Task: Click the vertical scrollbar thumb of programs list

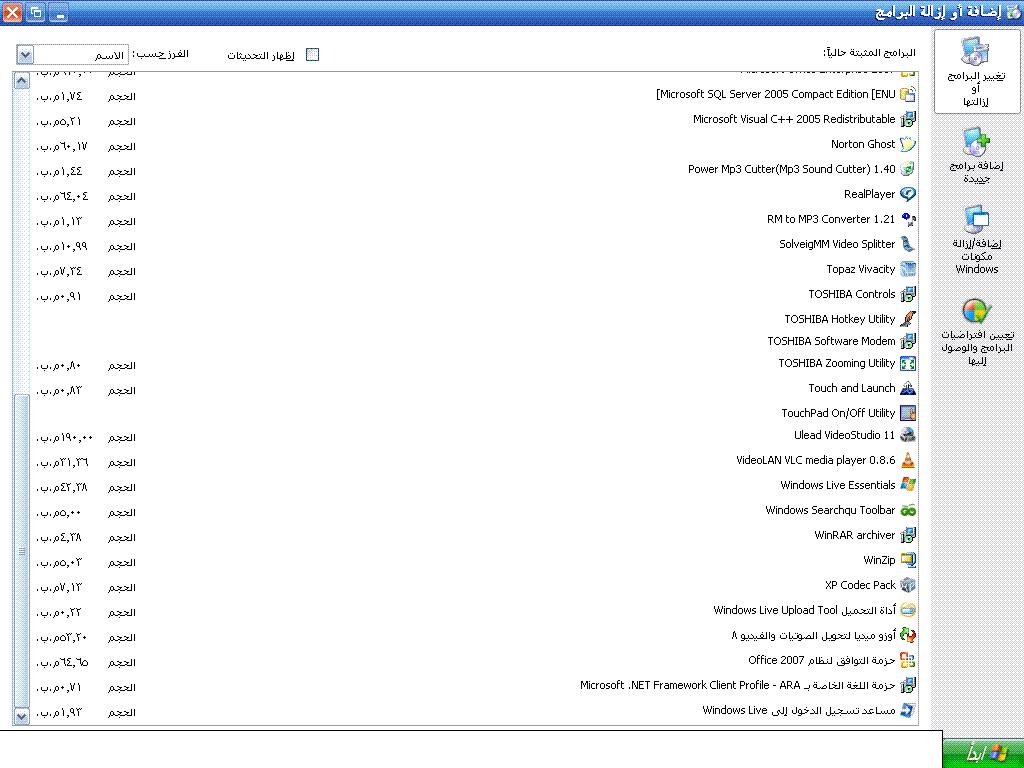Action: tap(22, 551)
